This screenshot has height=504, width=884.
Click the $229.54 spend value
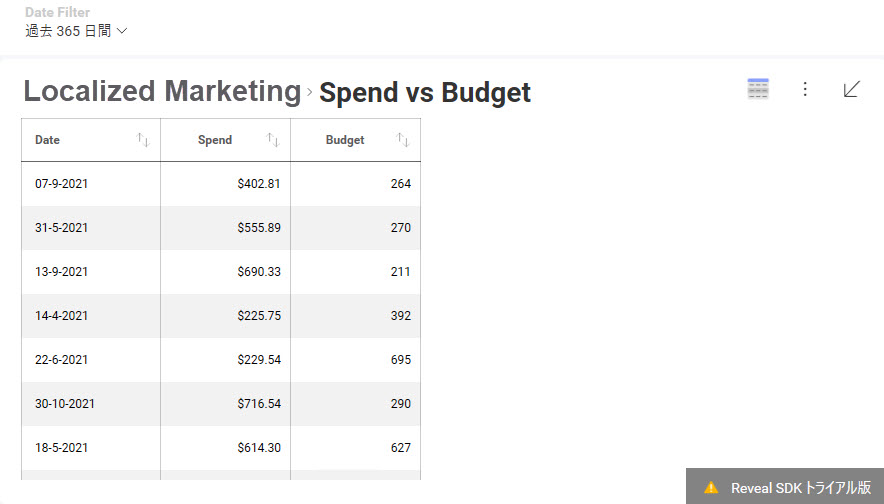click(x=259, y=360)
